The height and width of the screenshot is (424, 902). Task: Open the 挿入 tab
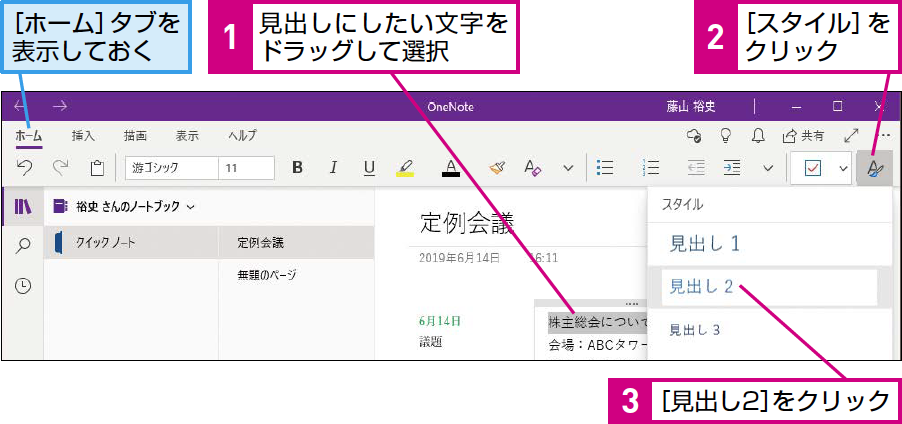83,136
